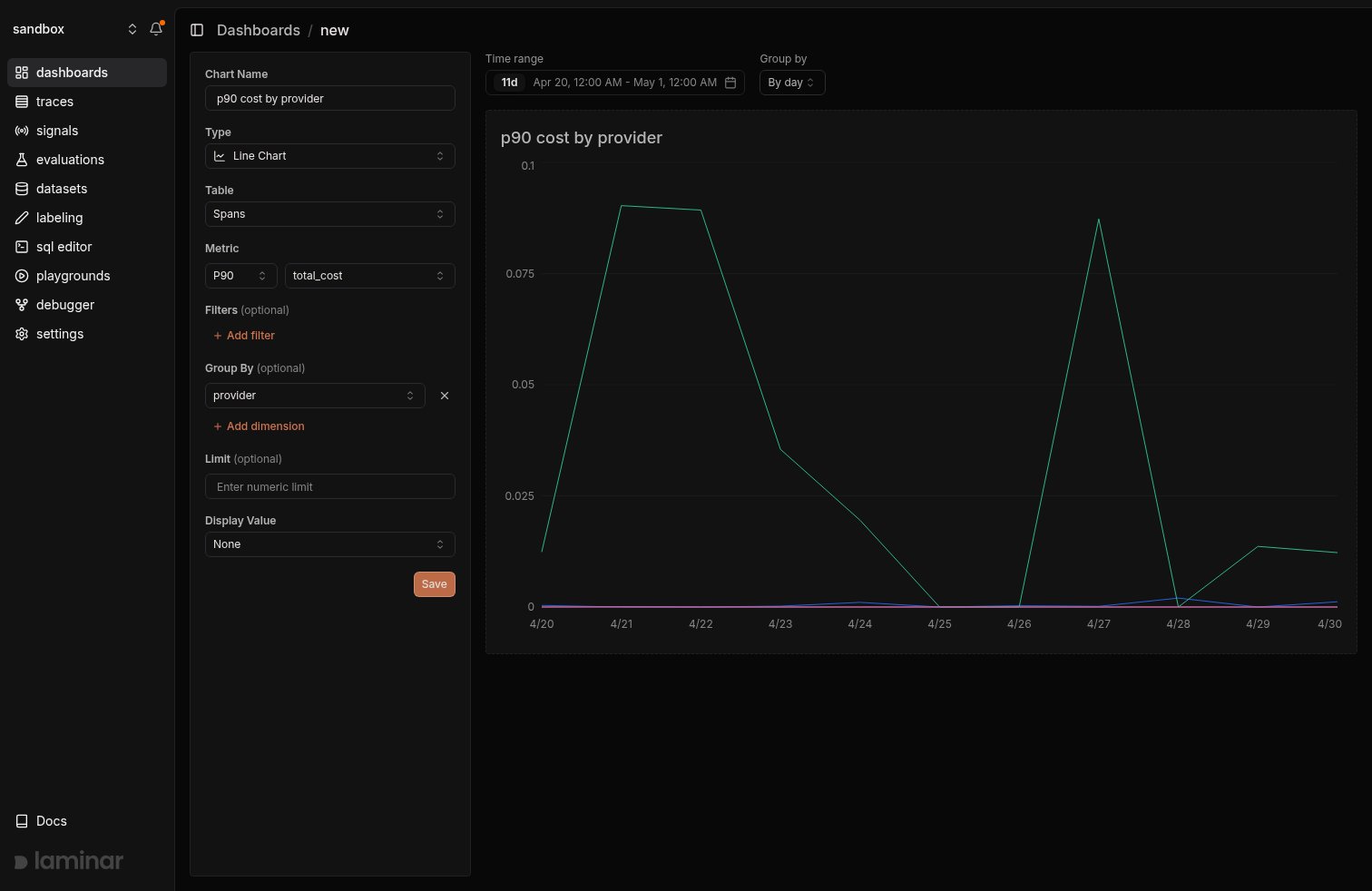Open the Line Chart type dropdown
1372x891 pixels.
[330, 156]
